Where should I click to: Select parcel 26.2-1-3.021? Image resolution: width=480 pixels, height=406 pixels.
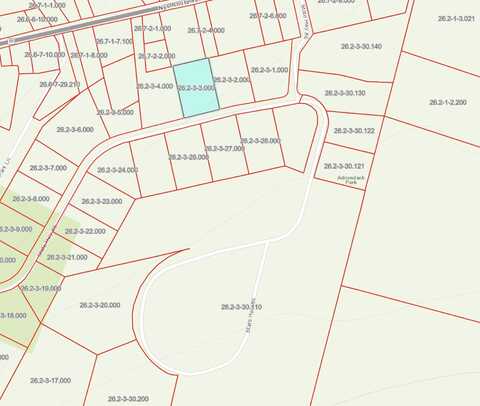[x=456, y=19]
